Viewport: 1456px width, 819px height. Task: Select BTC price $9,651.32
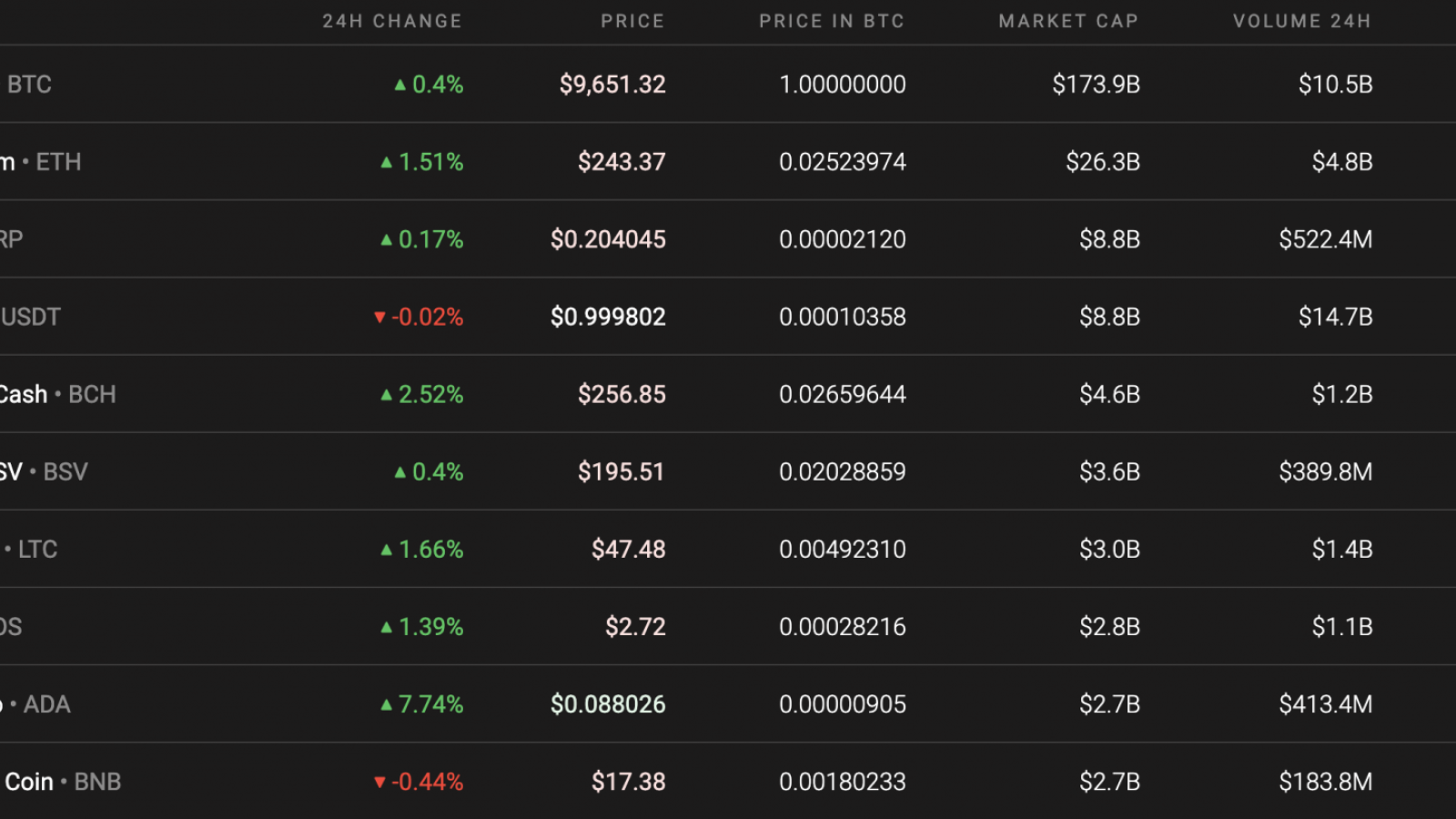click(612, 85)
